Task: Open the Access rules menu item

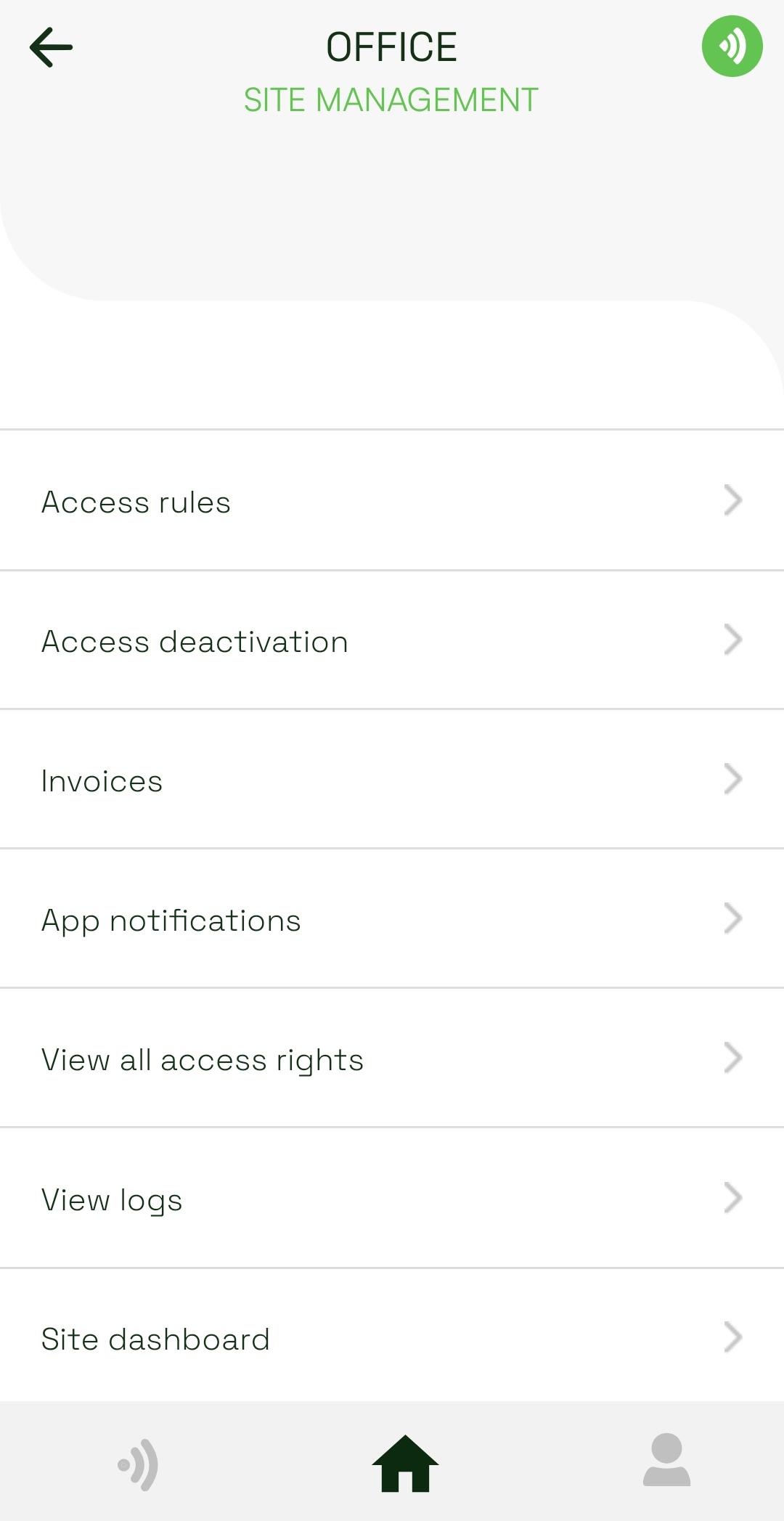Action: [x=136, y=502]
